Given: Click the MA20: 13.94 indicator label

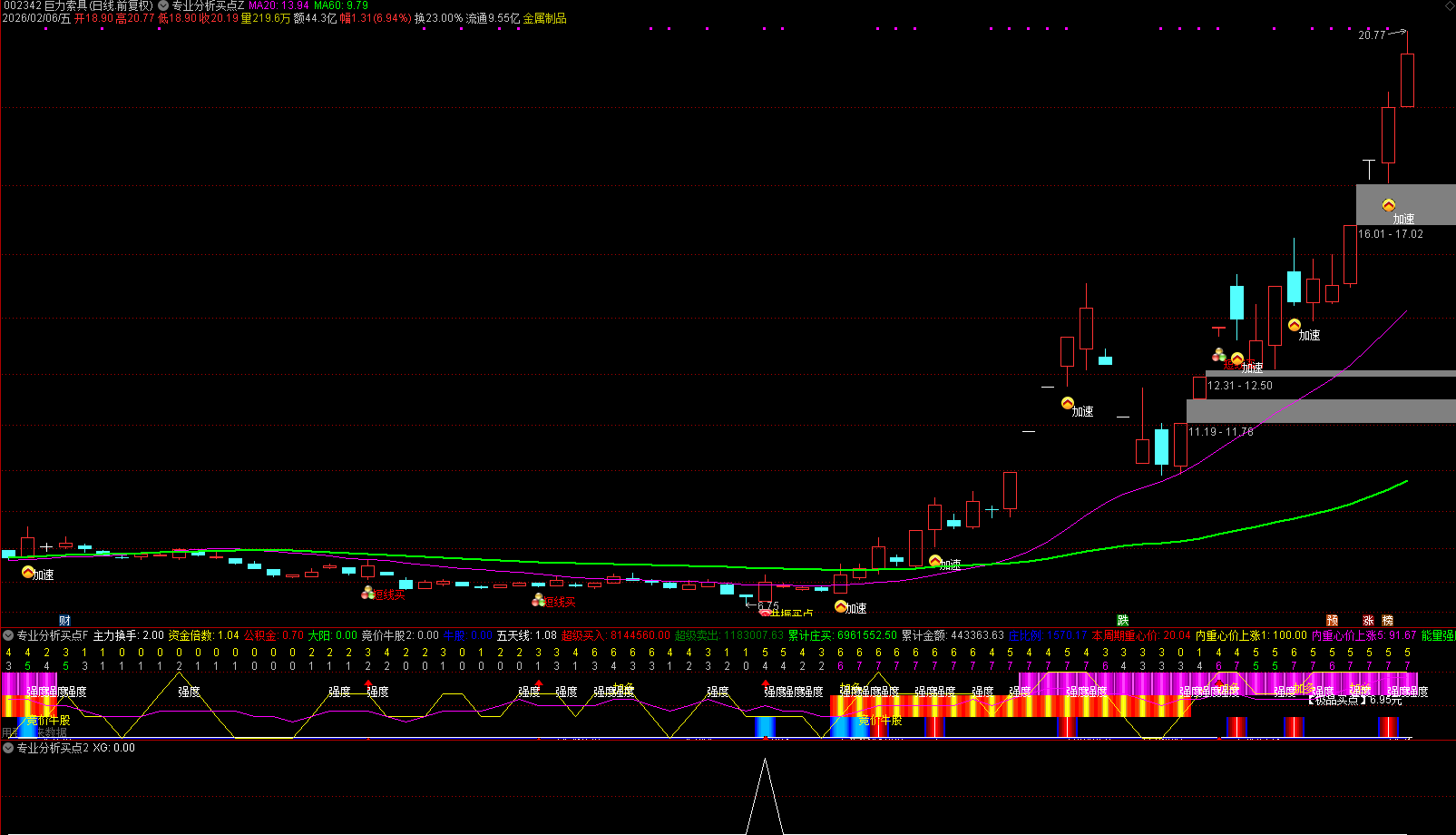Looking at the screenshot, I should coord(279,5).
